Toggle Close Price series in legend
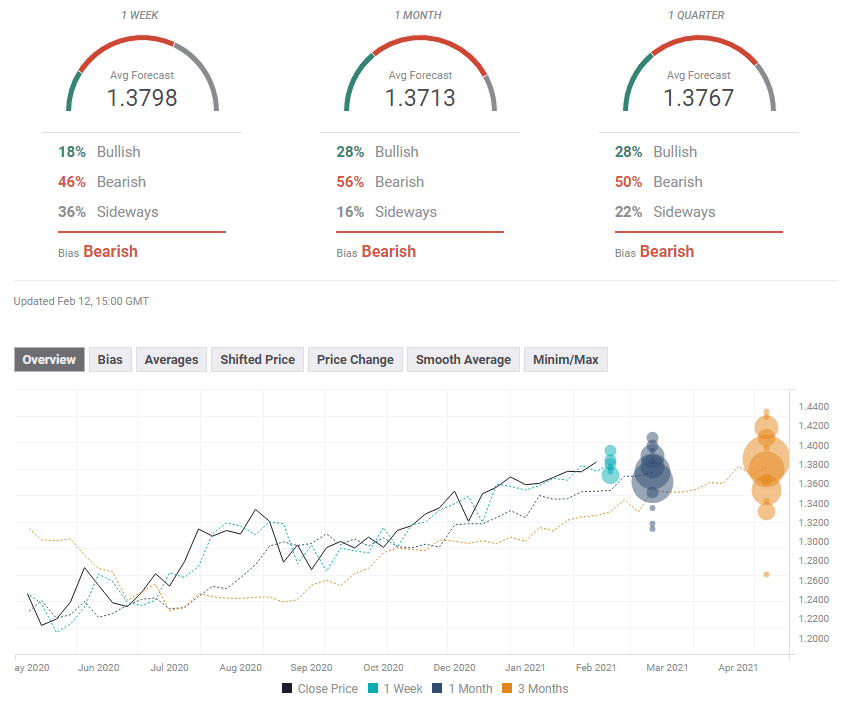The image size is (843, 706). [319, 688]
